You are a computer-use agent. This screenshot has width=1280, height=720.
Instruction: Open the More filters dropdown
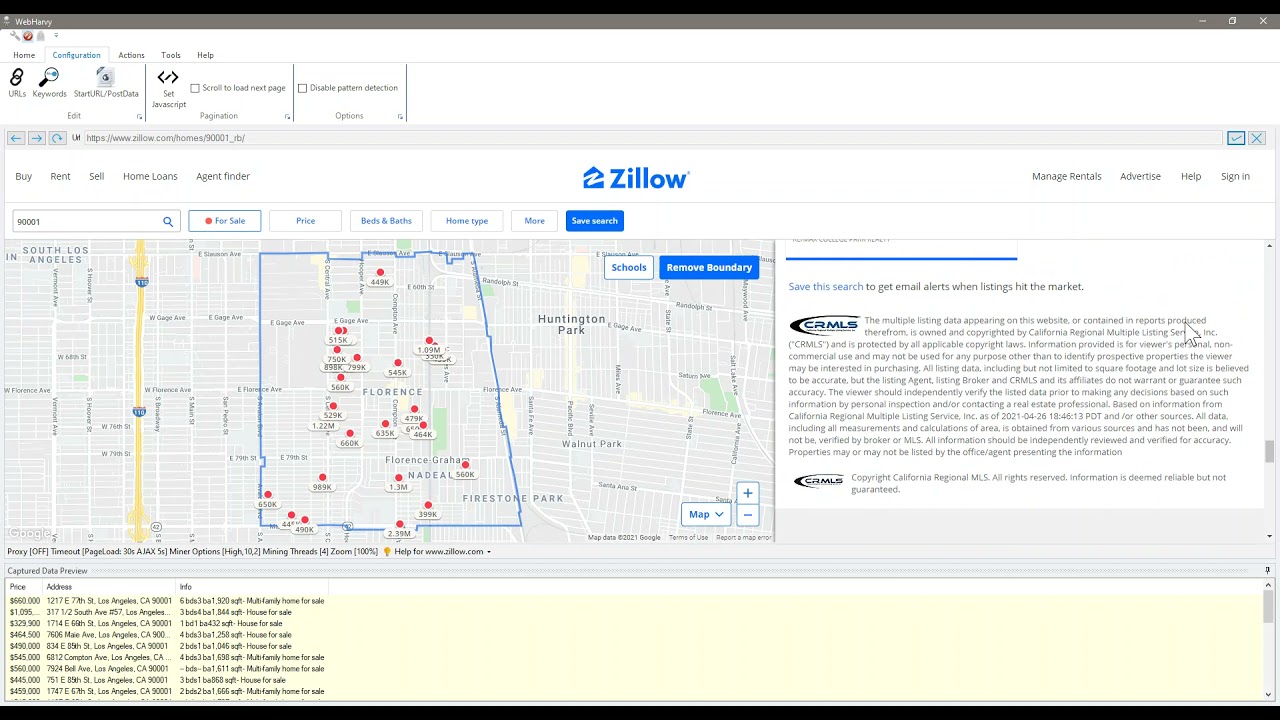[x=535, y=221]
